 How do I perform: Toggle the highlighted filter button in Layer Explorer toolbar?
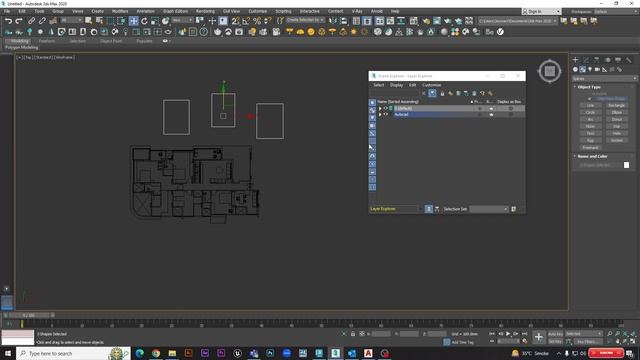click(432, 93)
